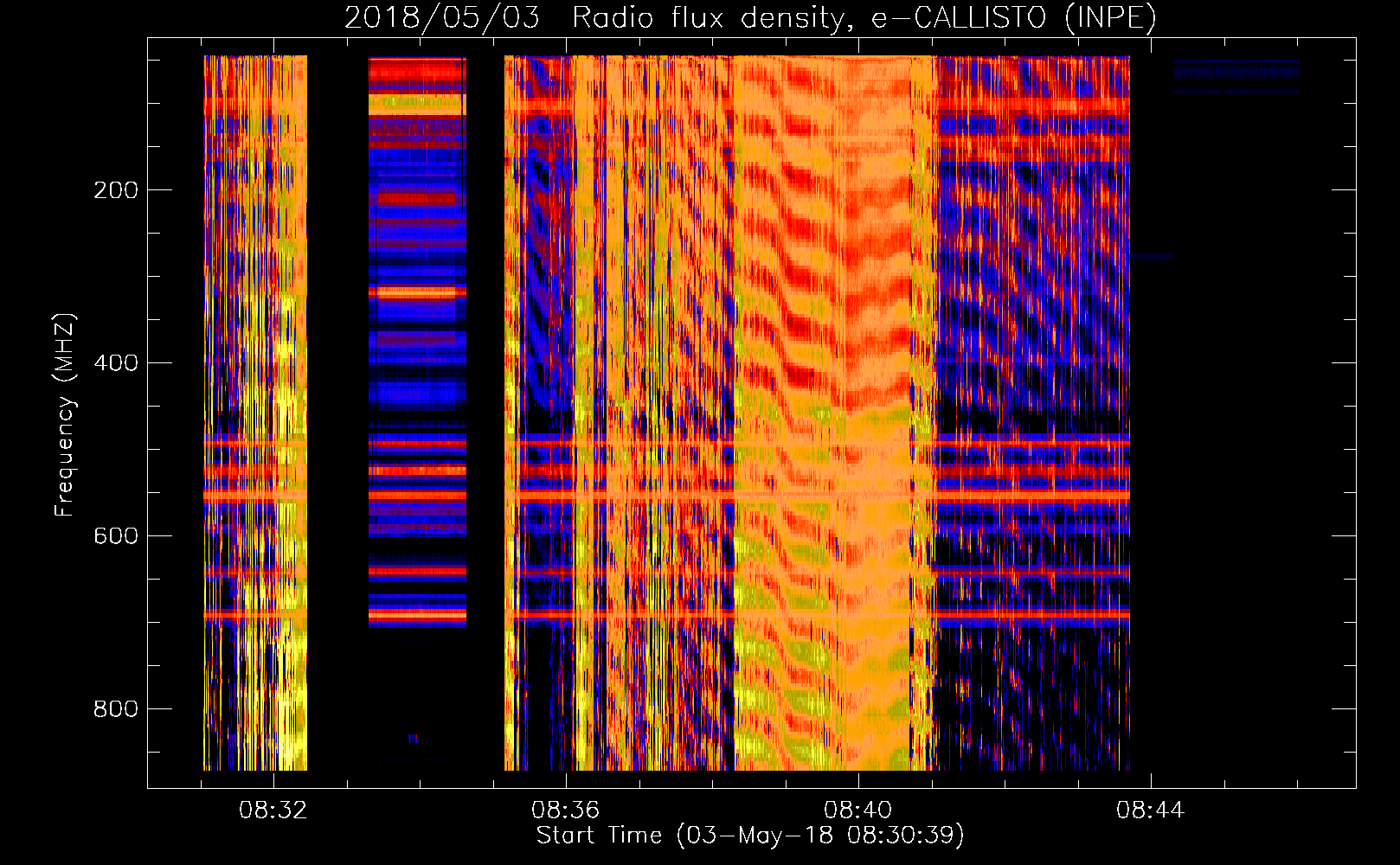
Task: Click the '400' frequency tick label
Action: click(x=116, y=363)
